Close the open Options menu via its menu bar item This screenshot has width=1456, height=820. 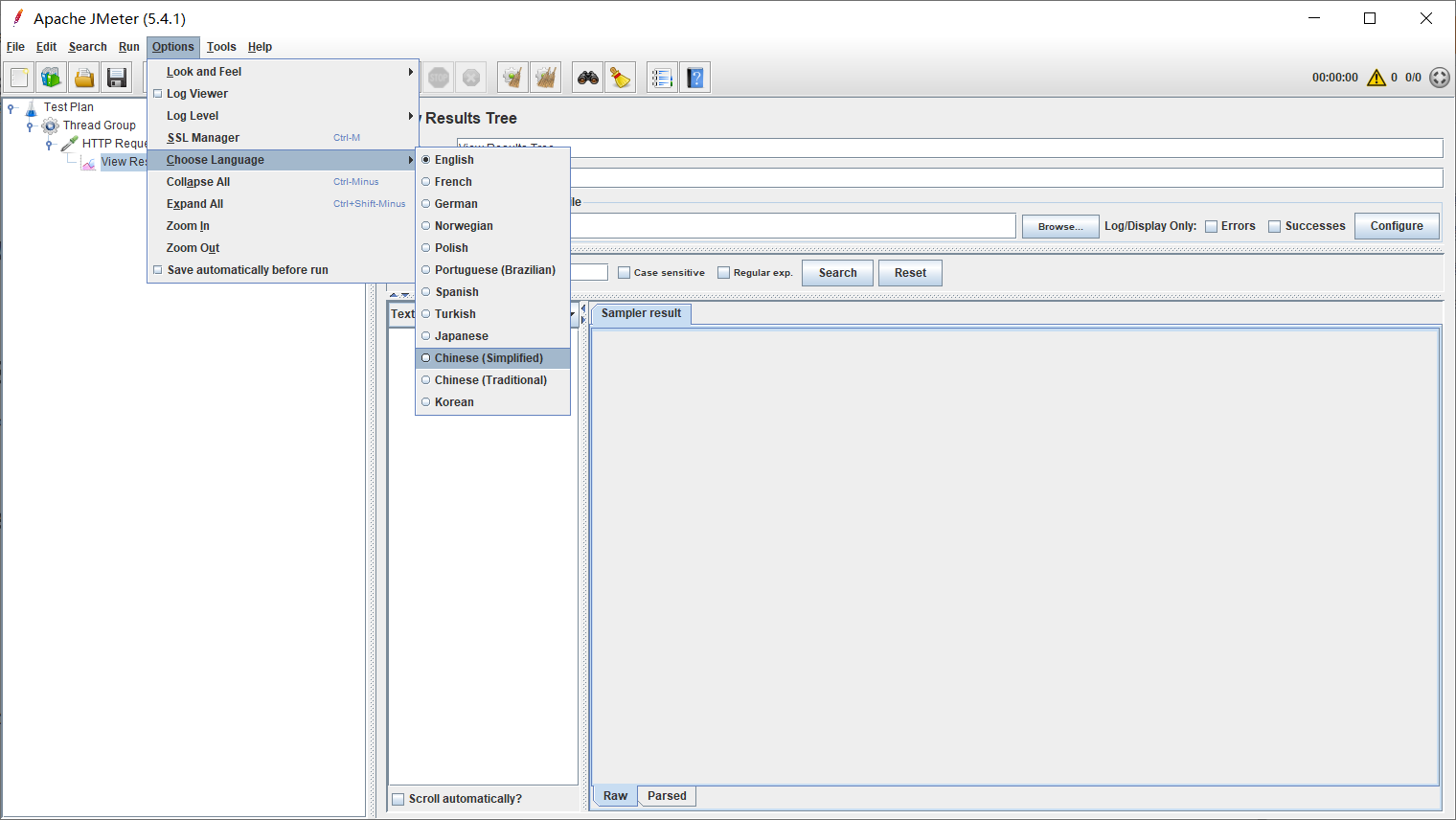[x=173, y=47]
